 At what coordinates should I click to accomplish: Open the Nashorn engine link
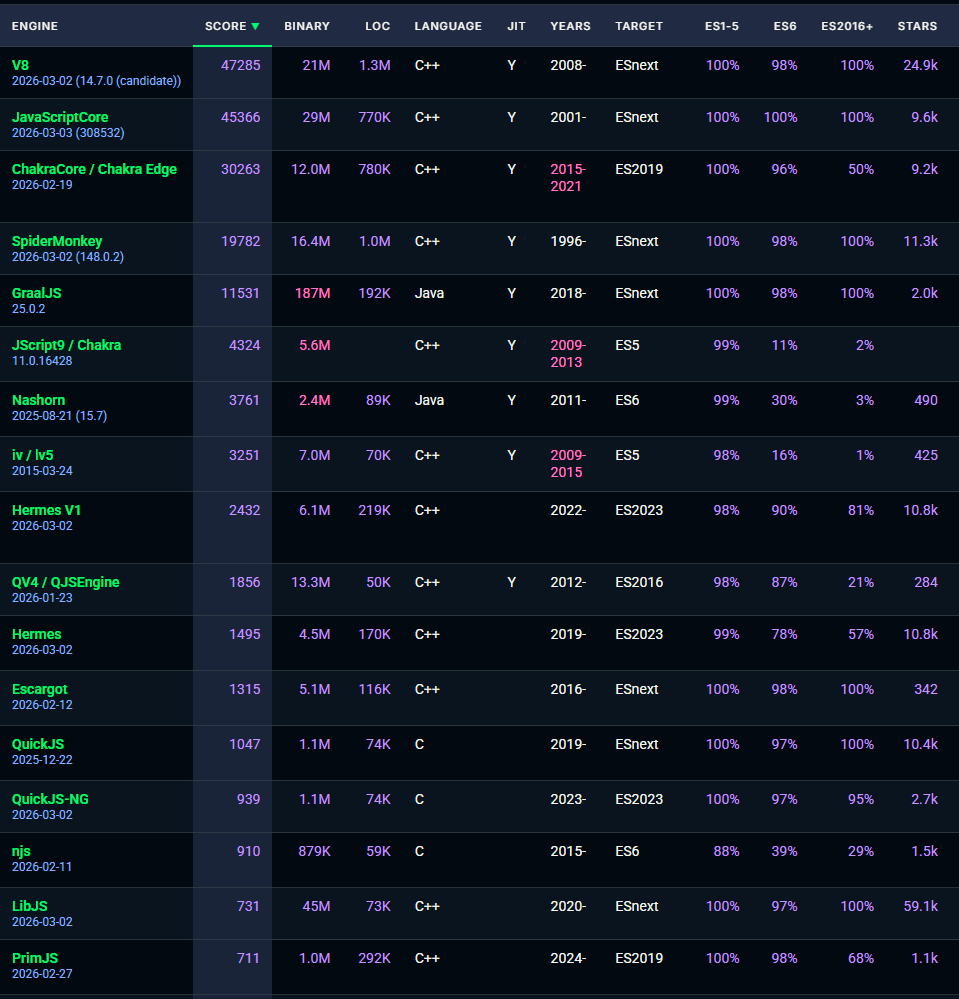pos(38,400)
